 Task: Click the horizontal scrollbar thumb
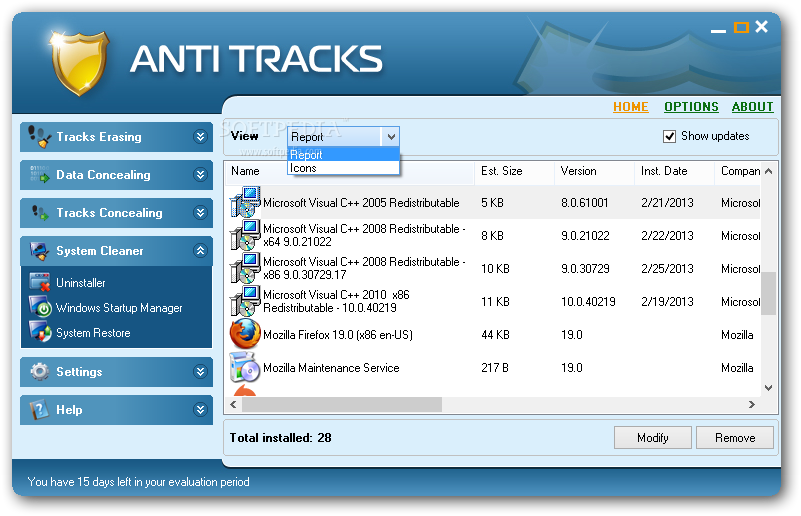pyautogui.click(x=342, y=405)
